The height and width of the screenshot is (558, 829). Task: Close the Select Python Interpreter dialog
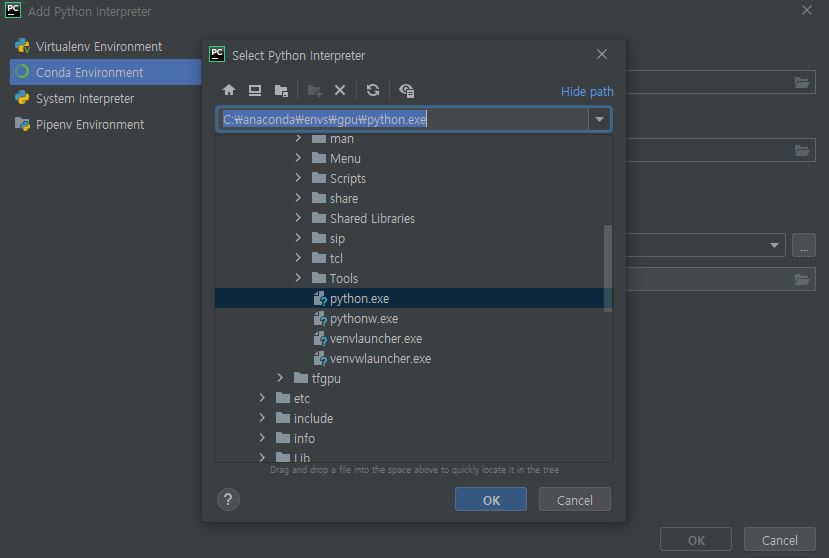602,54
